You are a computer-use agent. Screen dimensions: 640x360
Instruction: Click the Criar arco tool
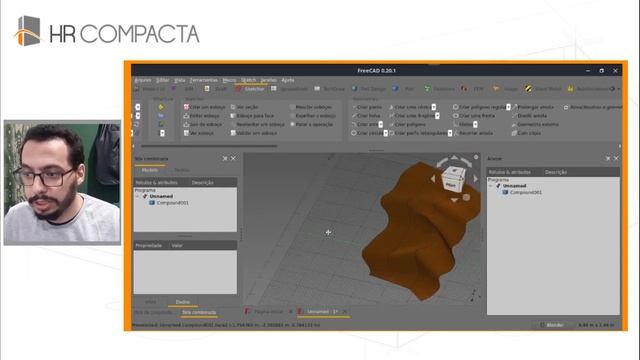pyautogui.click(x=364, y=124)
